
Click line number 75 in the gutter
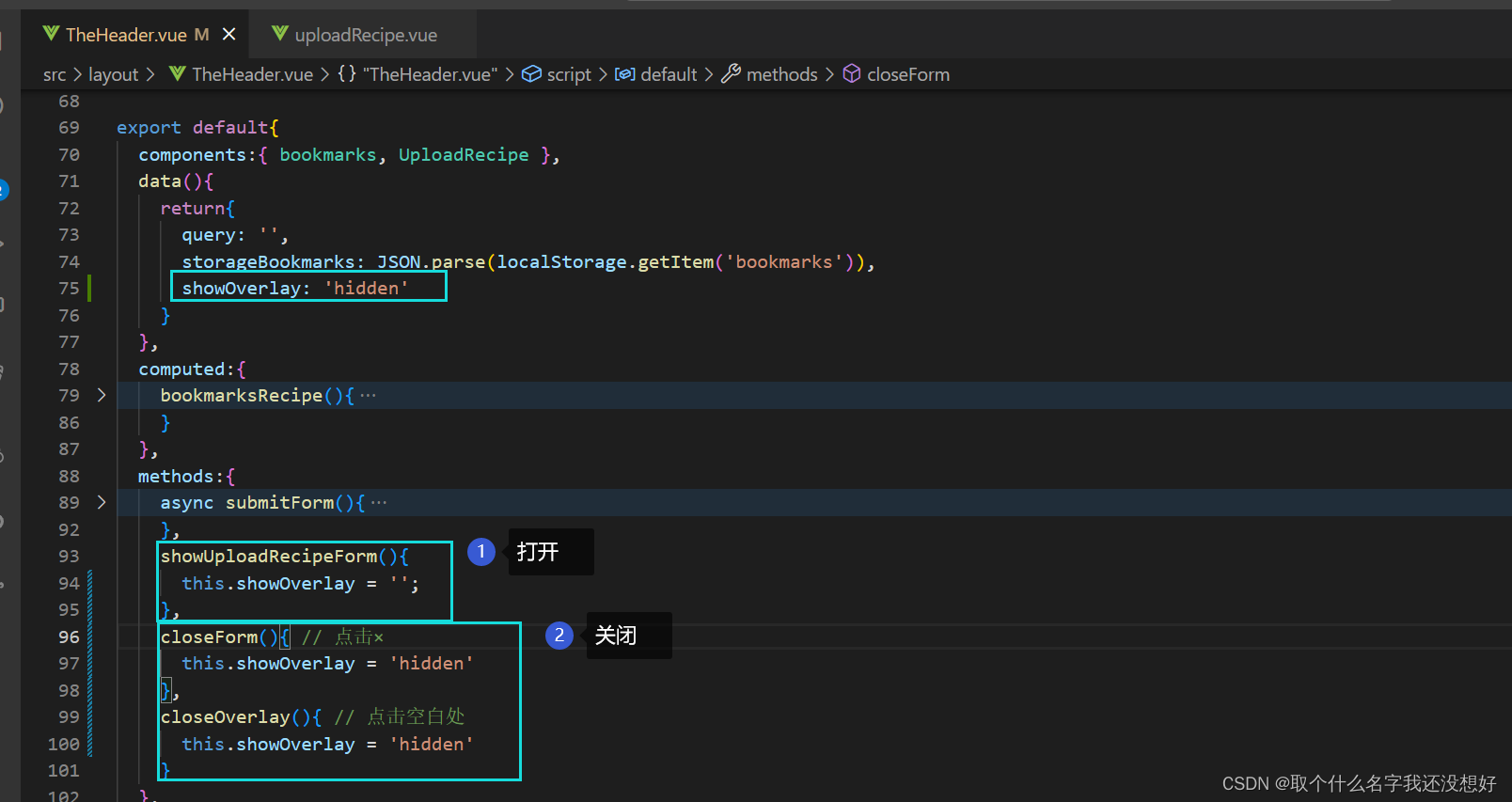69,289
